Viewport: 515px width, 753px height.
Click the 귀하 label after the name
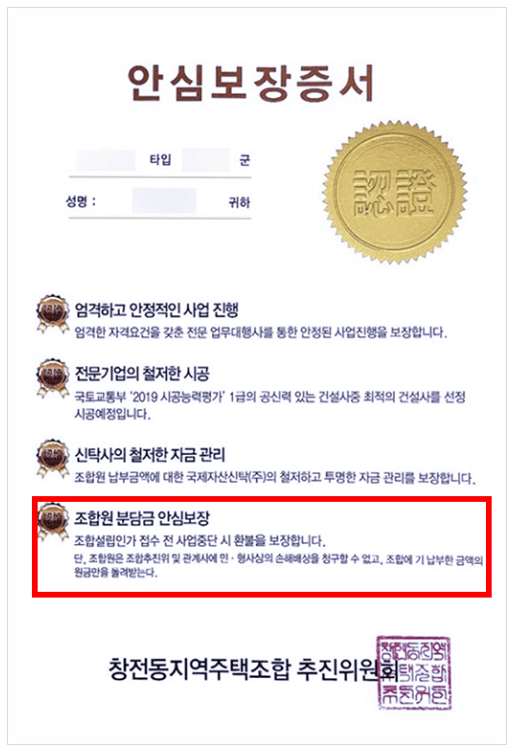tap(239, 203)
